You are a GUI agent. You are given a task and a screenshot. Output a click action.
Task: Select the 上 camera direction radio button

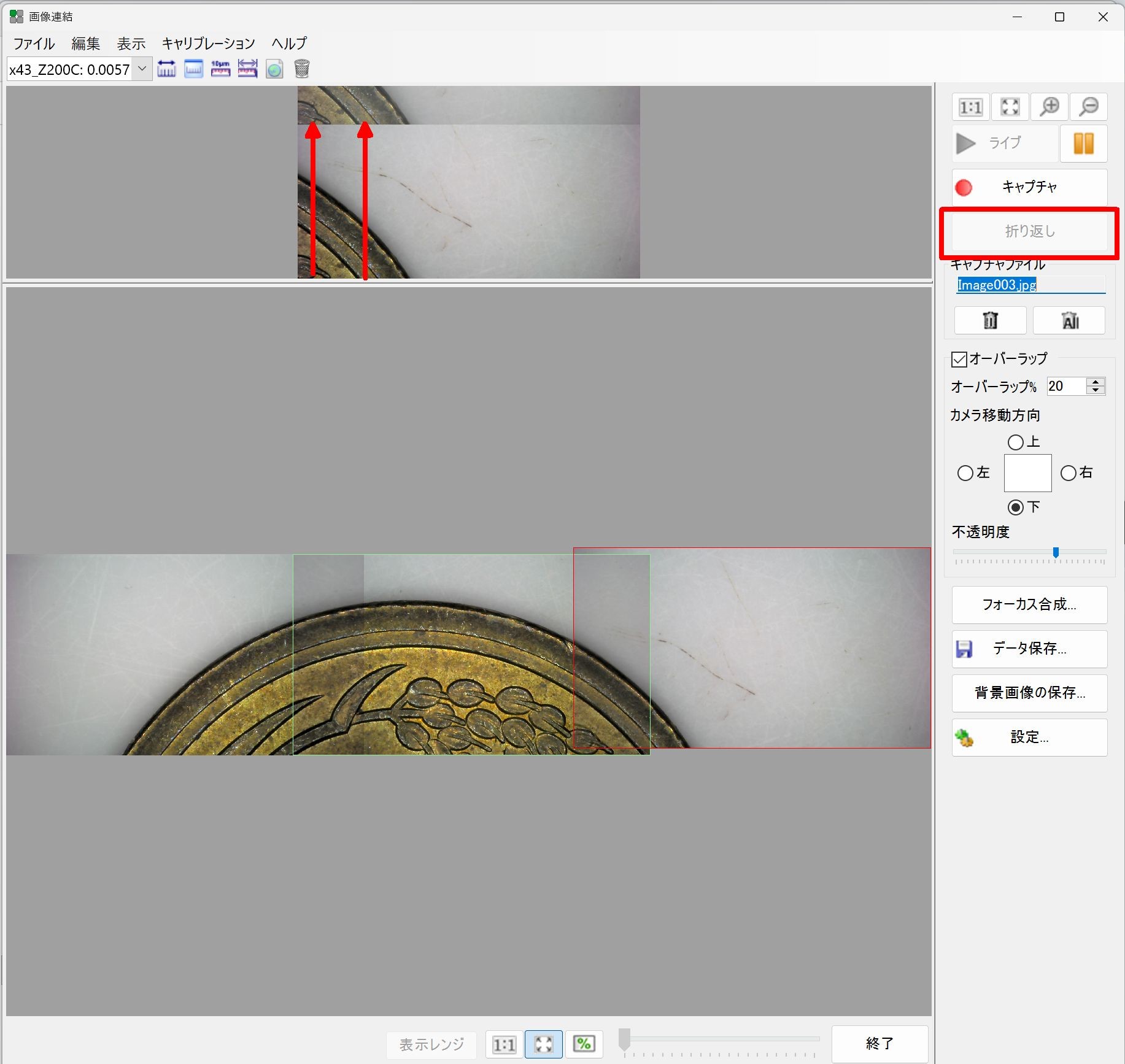click(1016, 442)
